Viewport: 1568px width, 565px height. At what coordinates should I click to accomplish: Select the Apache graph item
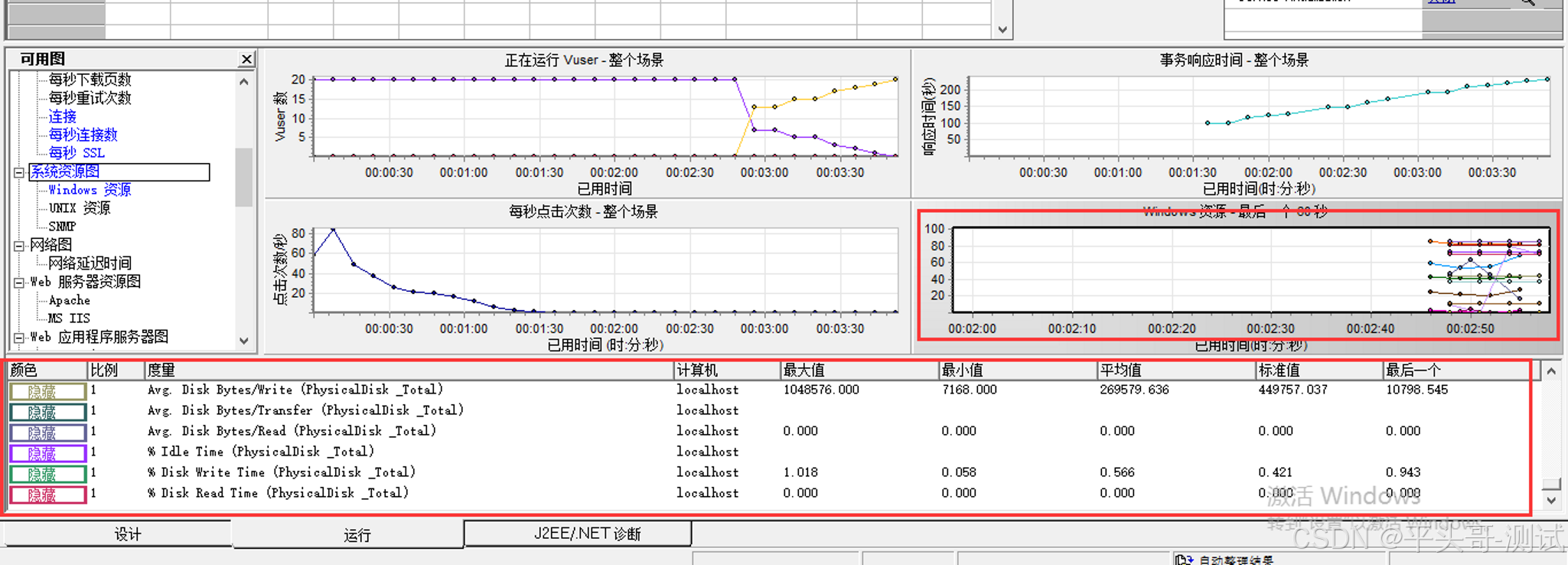pos(69,300)
